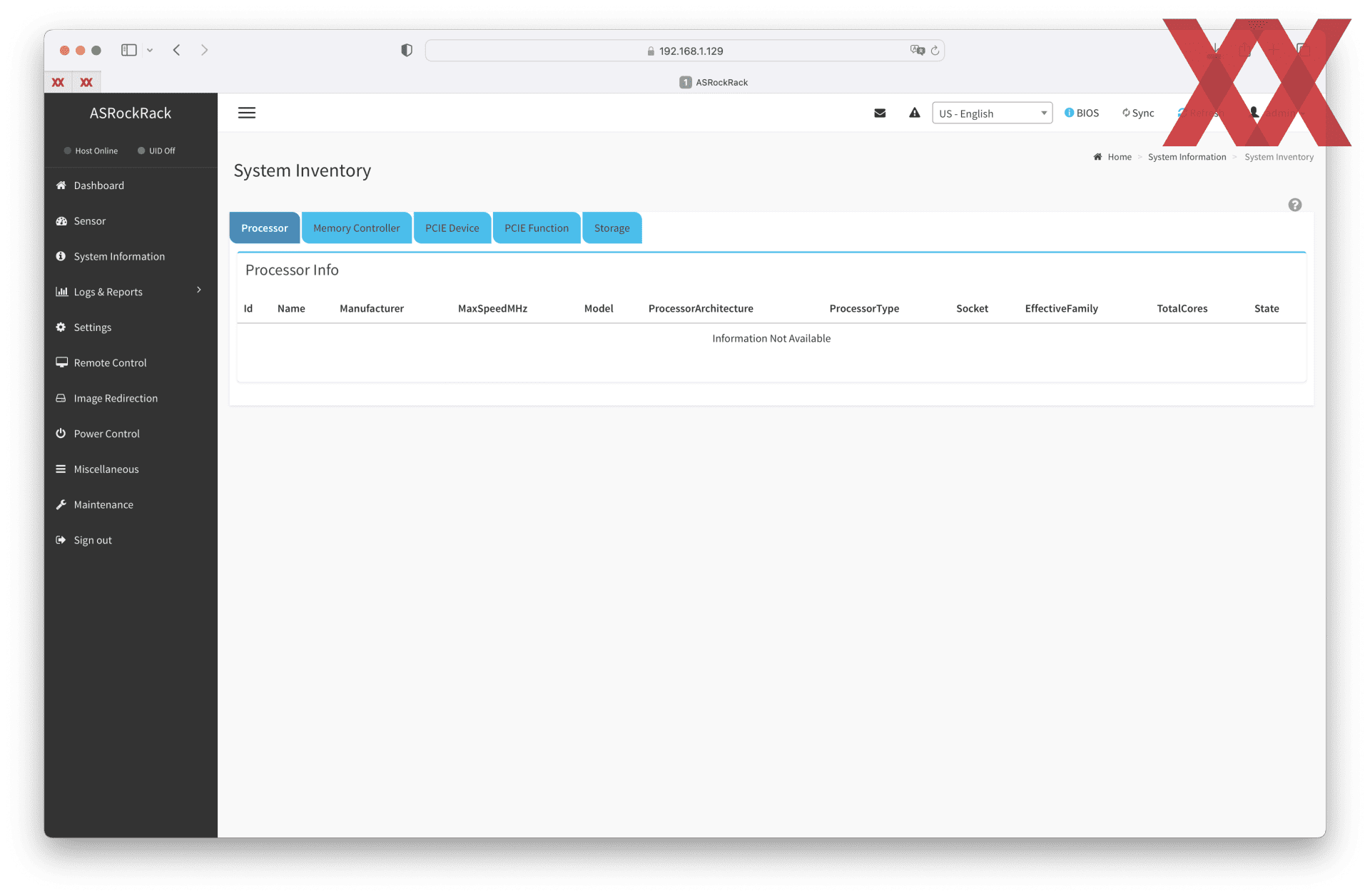Open the US - English language dropdown
This screenshot has width=1370, height=896.
tap(992, 113)
